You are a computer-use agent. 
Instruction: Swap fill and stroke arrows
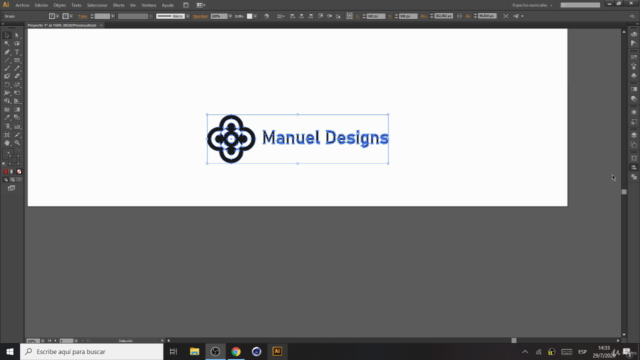[18, 151]
